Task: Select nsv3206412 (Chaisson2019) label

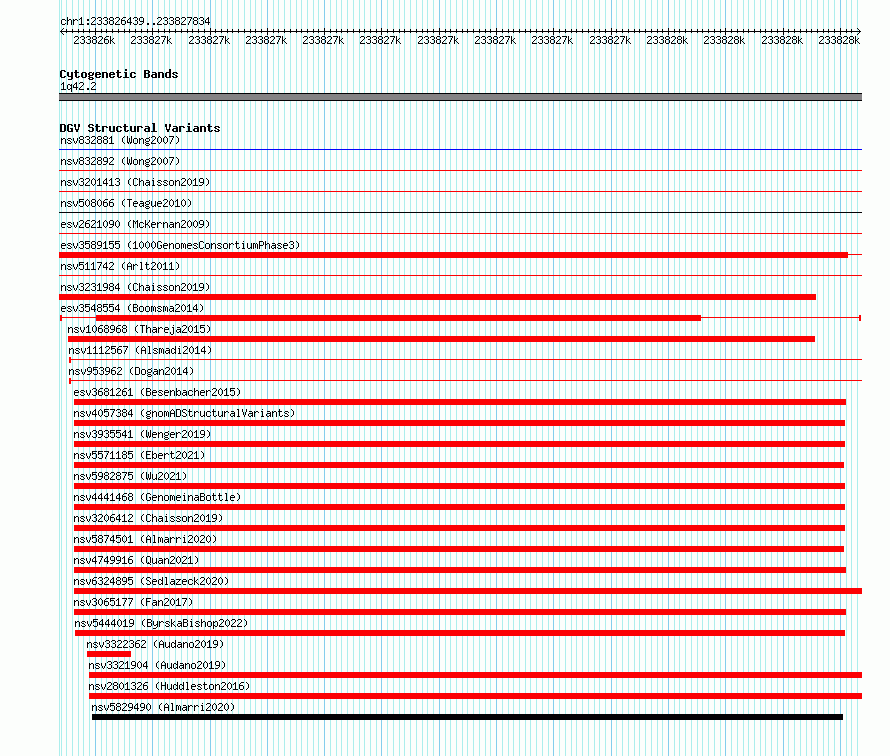Action: [148, 518]
